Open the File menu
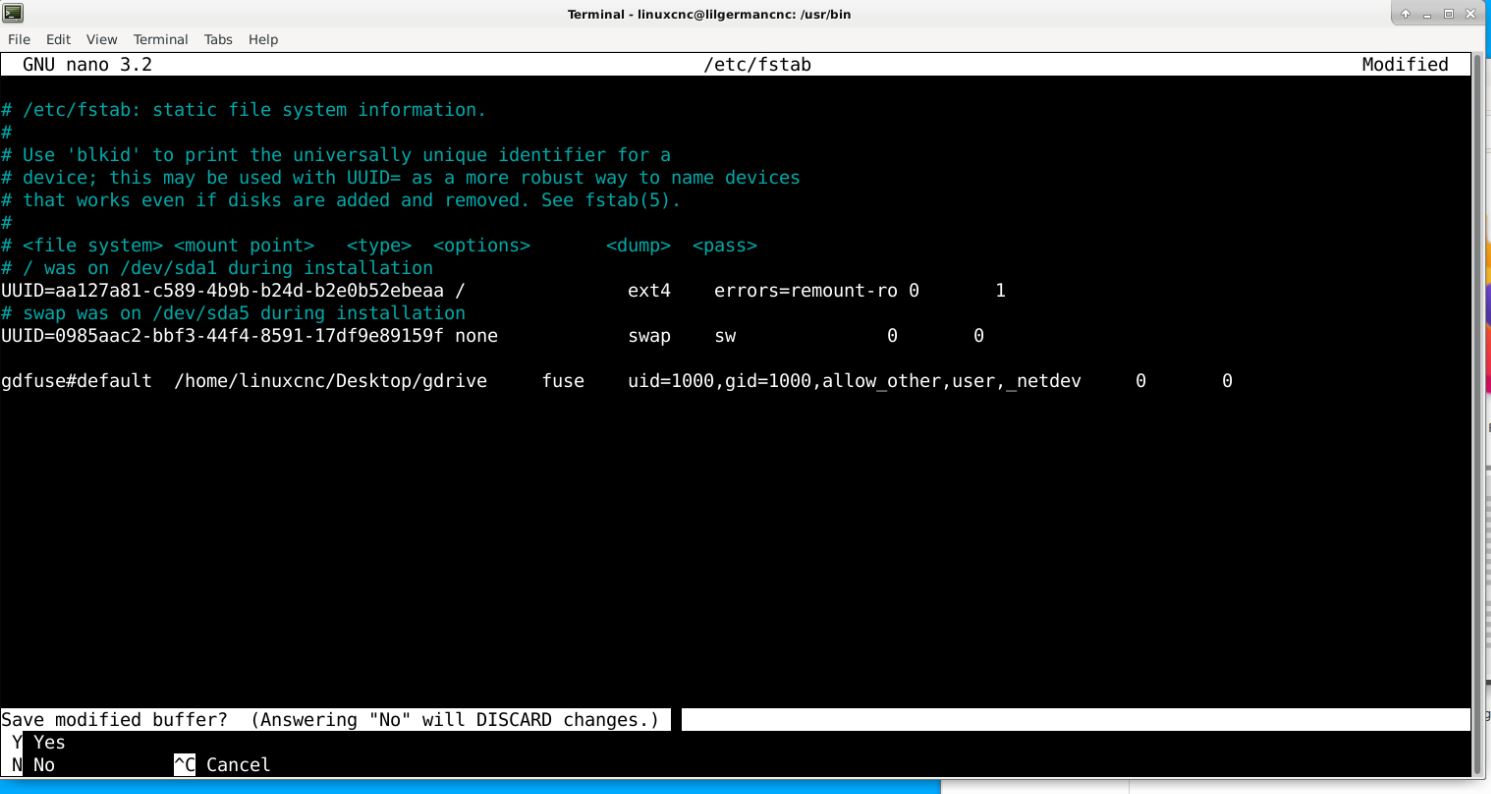Image resolution: width=1491 pixels, height=794 pixels. 19,40
